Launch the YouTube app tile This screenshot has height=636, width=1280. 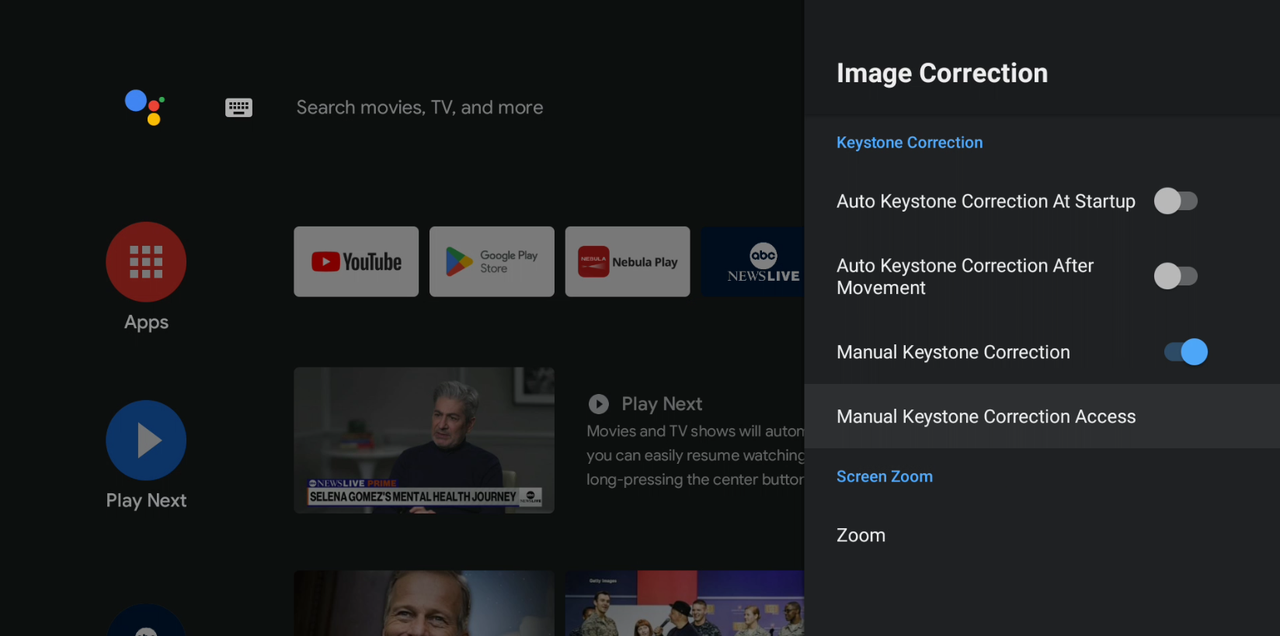(x=356, y=262)
